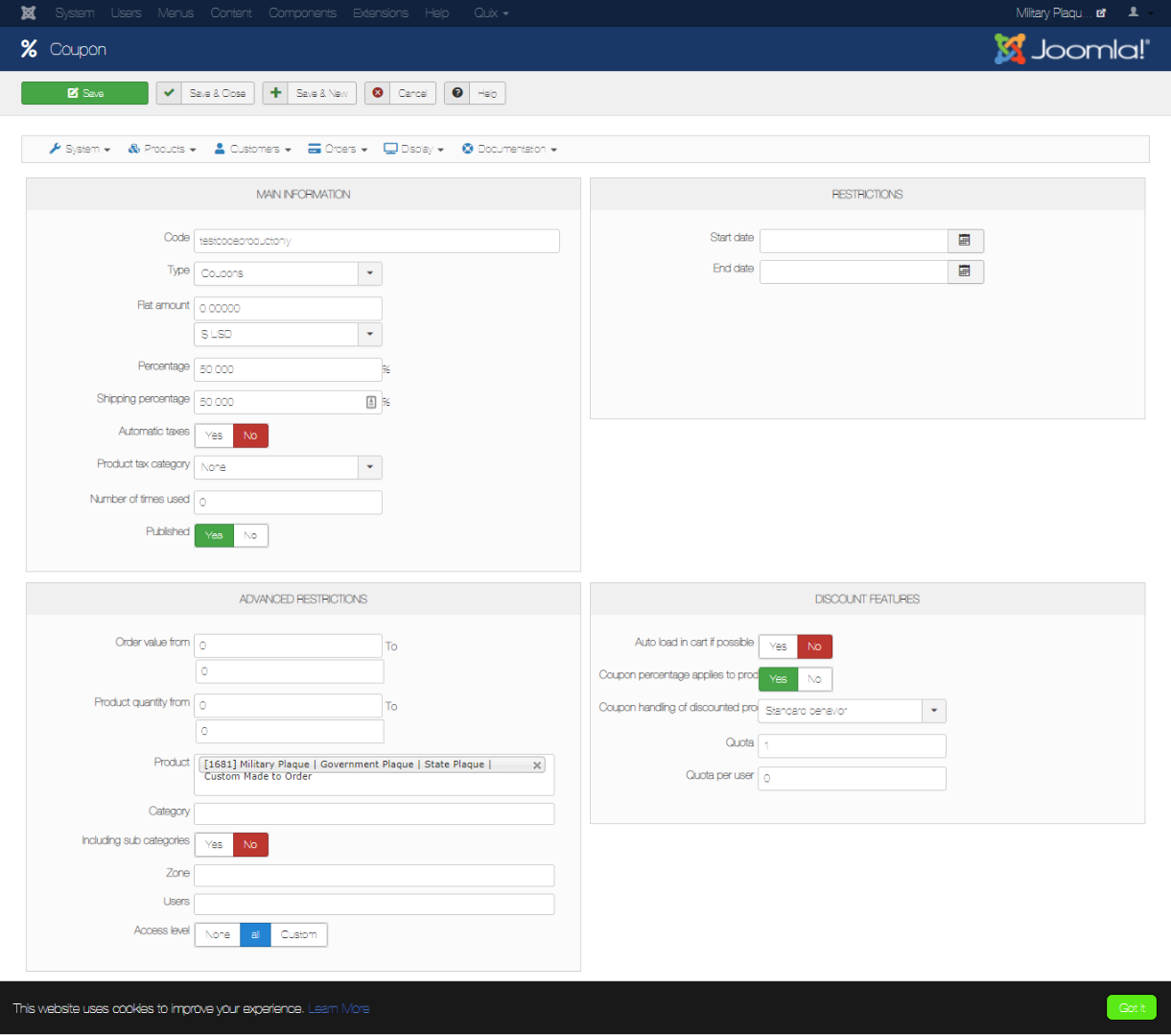Click the red Cancel button
Image resolution: width=1171 pixels, height=1036 pixels.
coord(401,93)
